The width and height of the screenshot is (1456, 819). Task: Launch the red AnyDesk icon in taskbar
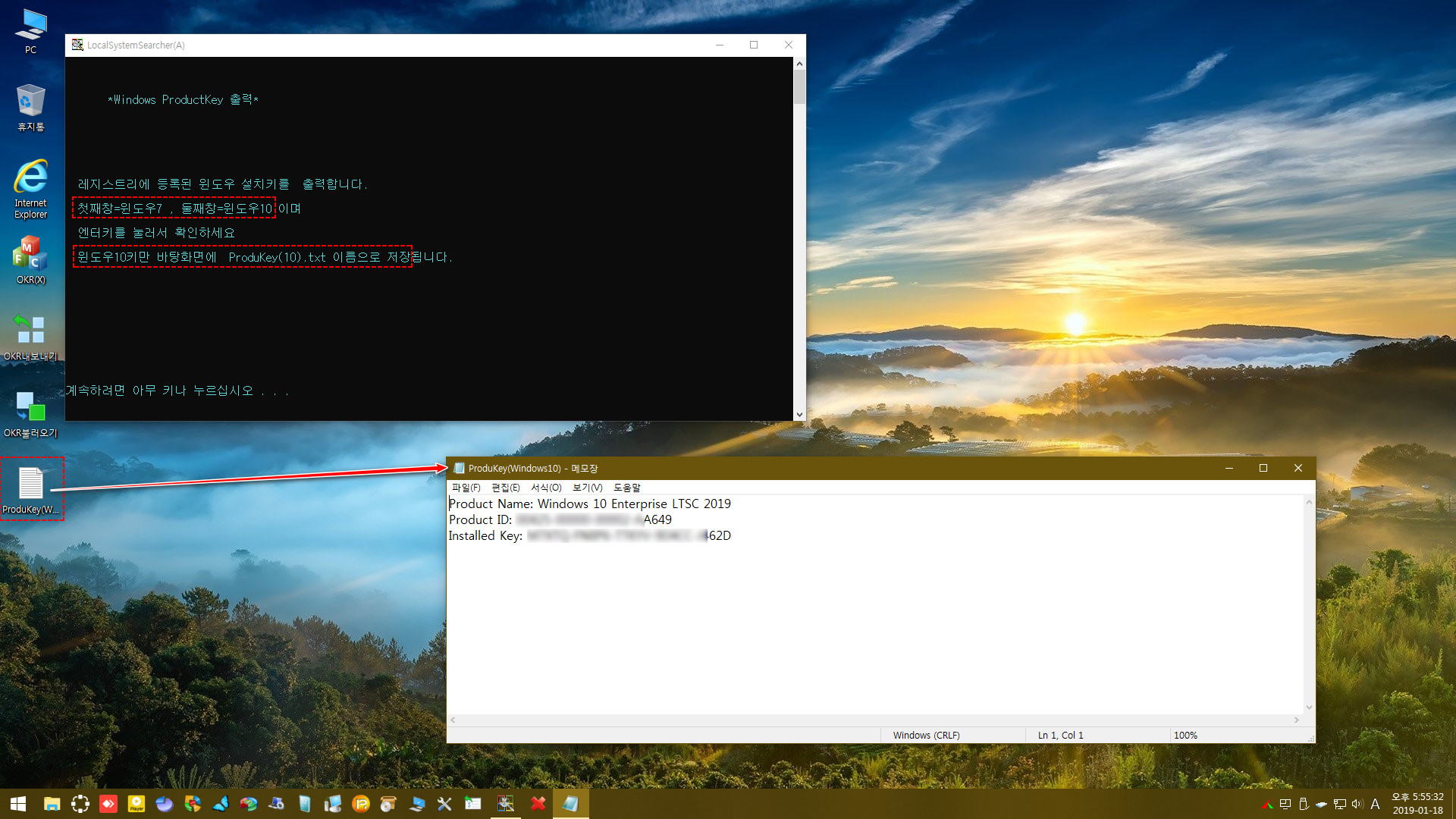[x=108, y=804]
